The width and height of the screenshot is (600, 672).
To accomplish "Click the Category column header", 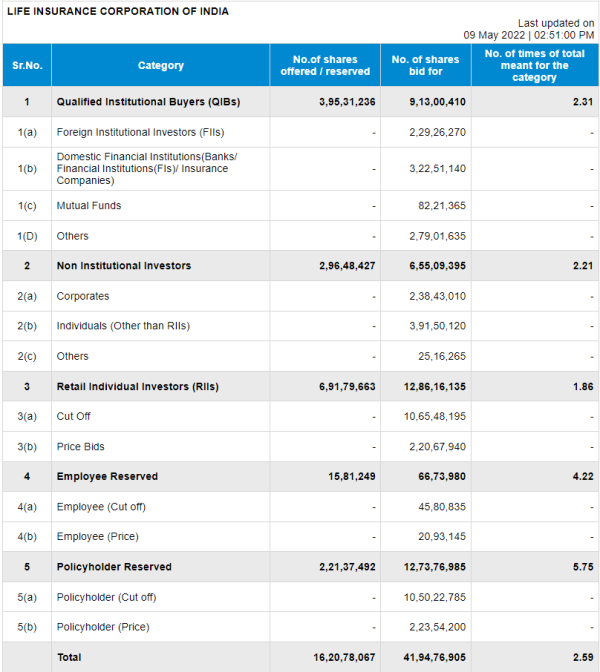I will [x=160, y=66].
